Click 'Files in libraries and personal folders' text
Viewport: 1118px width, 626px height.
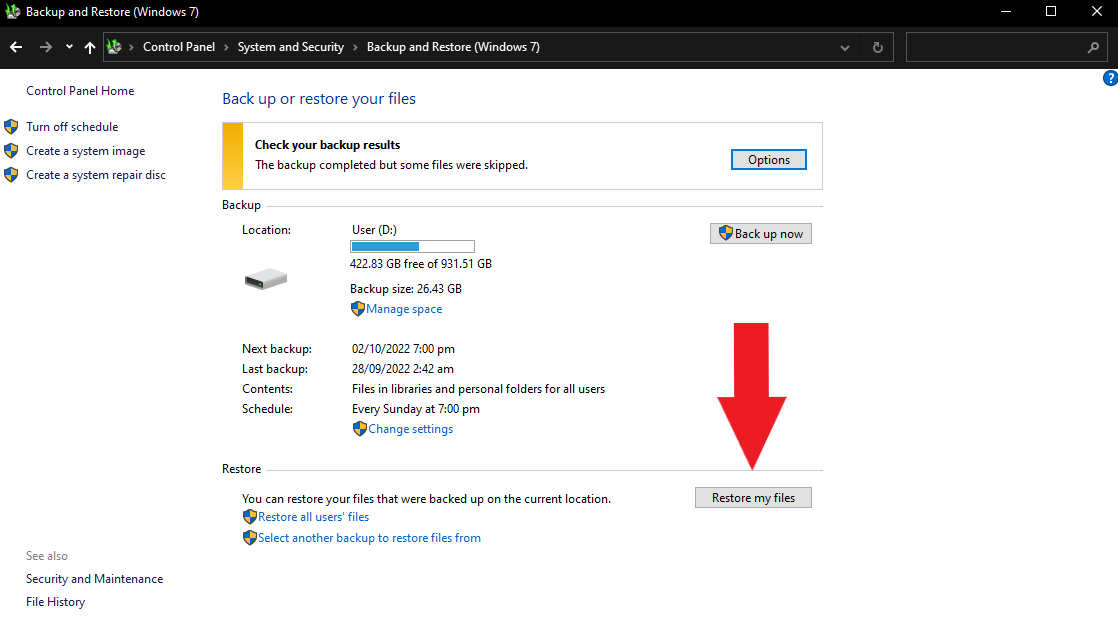click(478, 389)
